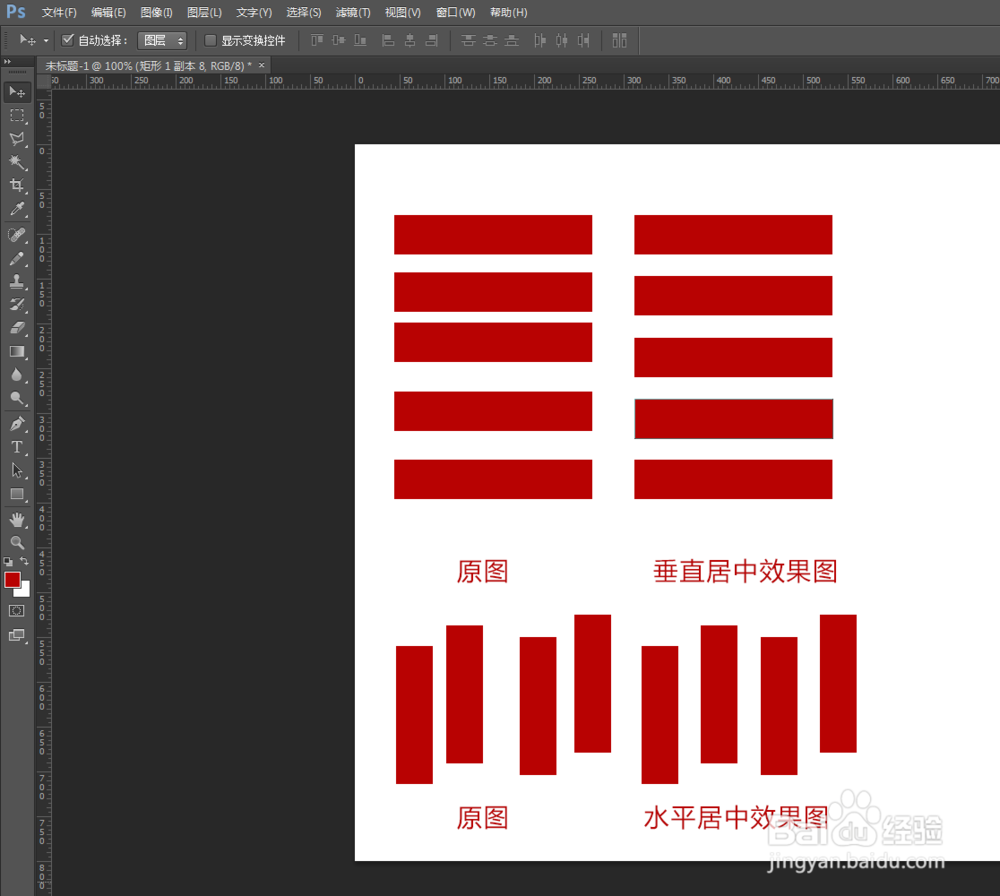The height and width of the screenshot is (896, 1000).
Task: Open the 文字(Y) menu
Action: [254, 13]
